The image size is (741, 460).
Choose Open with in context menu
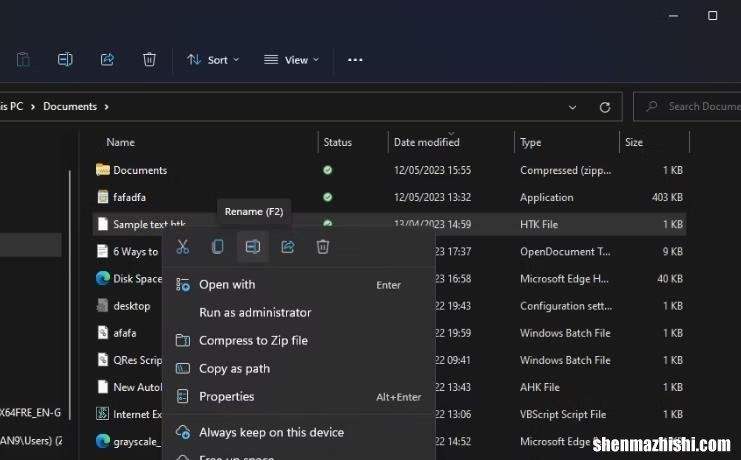[299, 285]
